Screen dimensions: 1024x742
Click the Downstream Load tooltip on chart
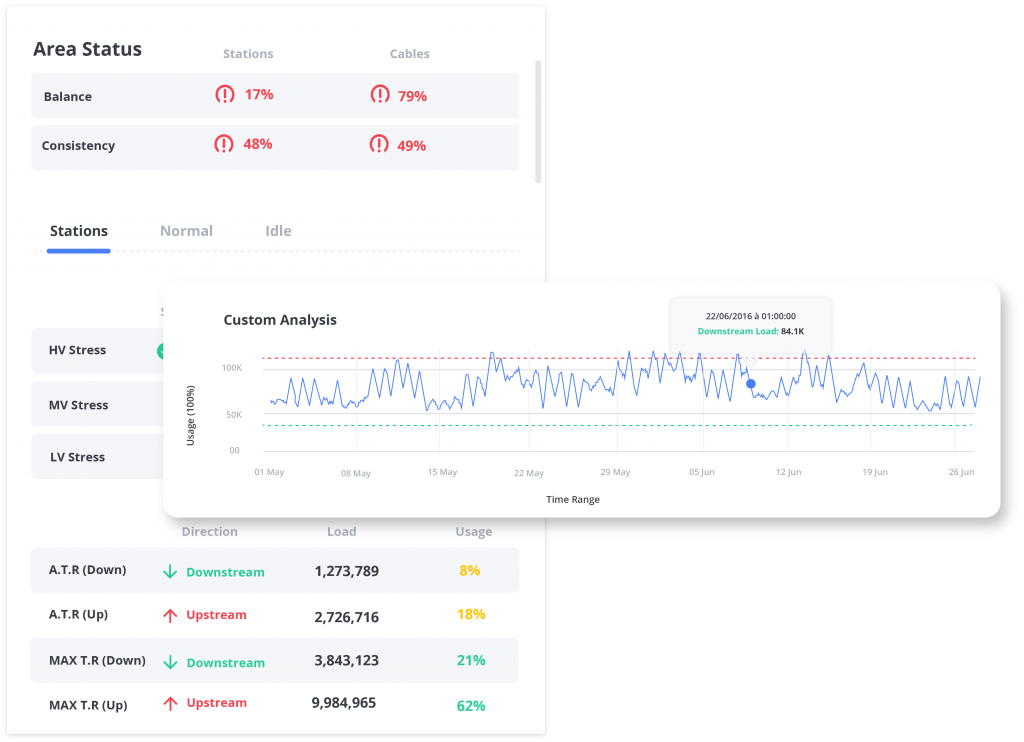(x=750, y=323)
